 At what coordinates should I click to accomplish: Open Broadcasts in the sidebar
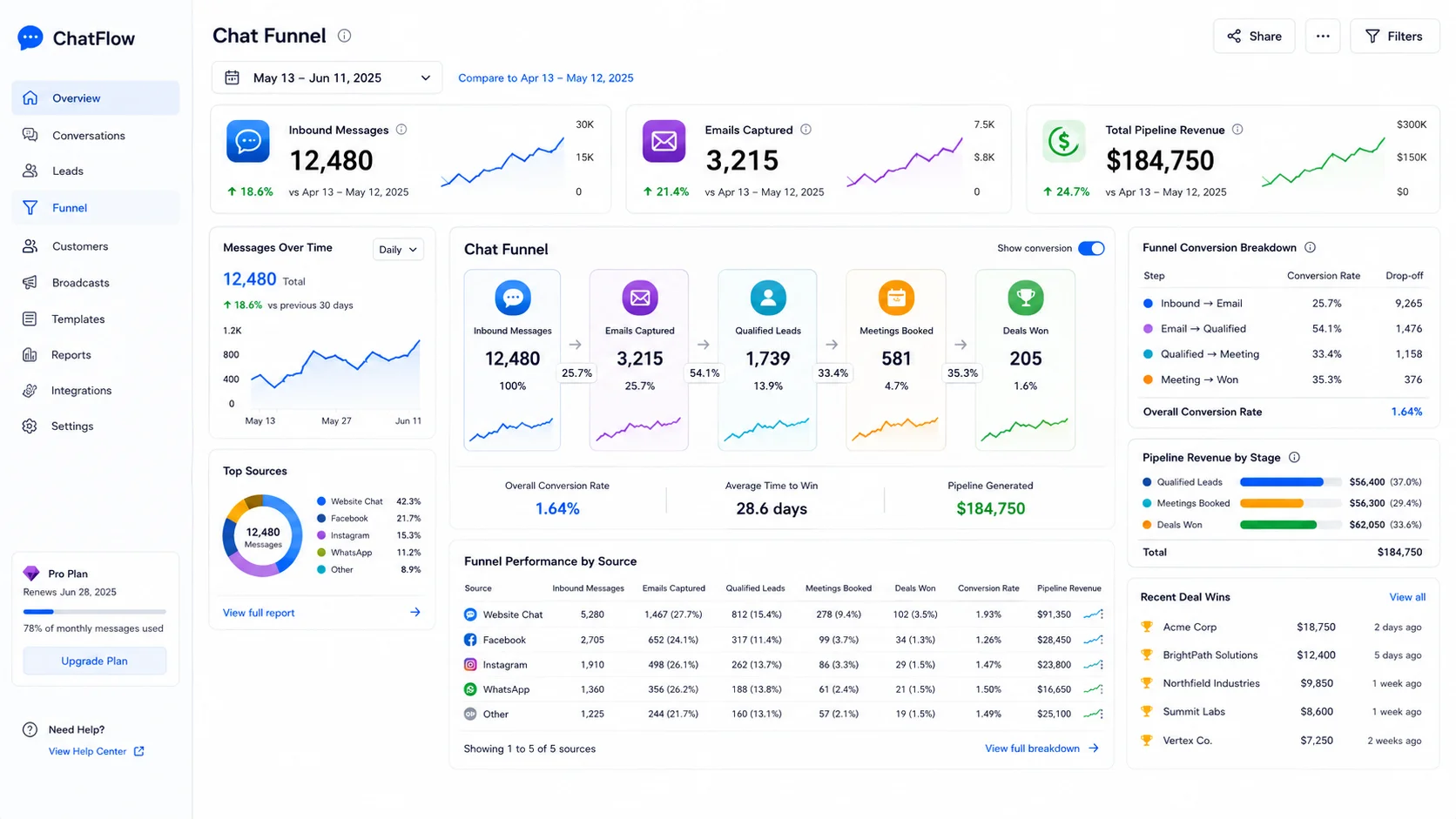[x=96, y=283]
